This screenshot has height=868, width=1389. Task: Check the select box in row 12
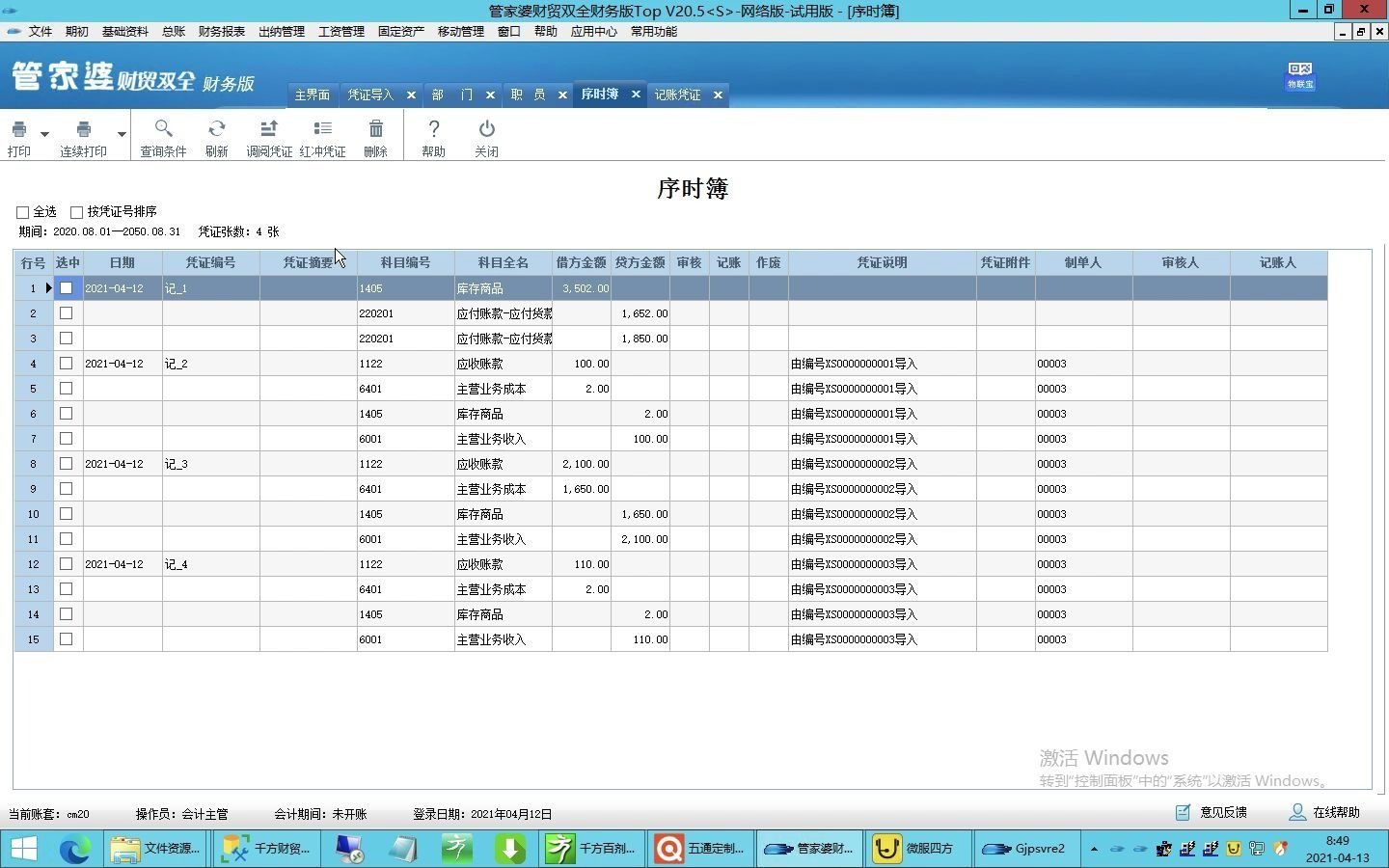67,563
